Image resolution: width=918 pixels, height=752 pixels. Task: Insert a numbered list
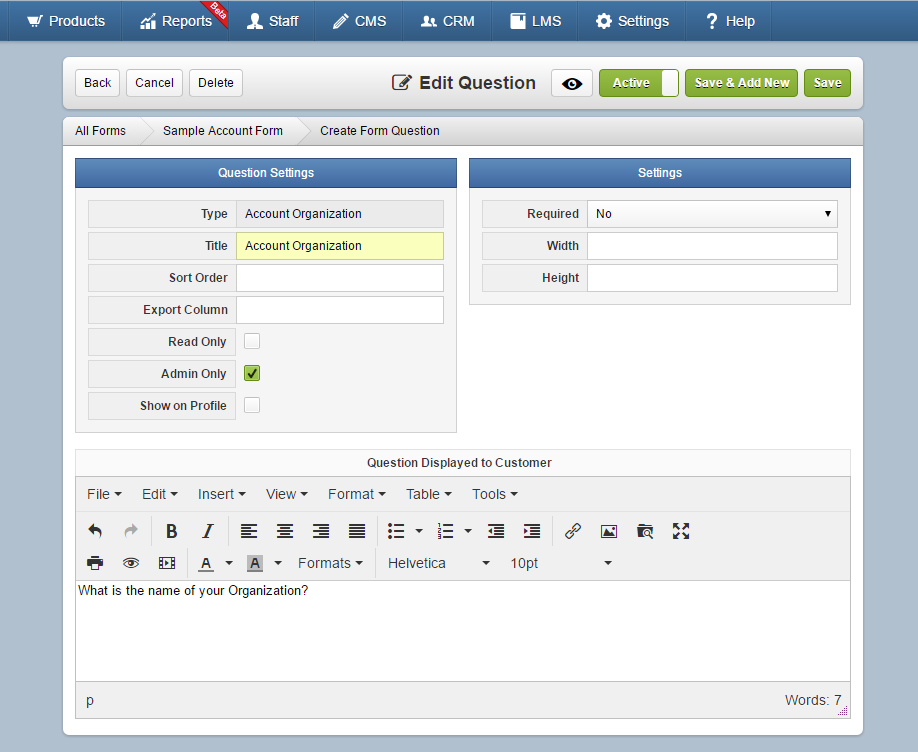(446, 531)
